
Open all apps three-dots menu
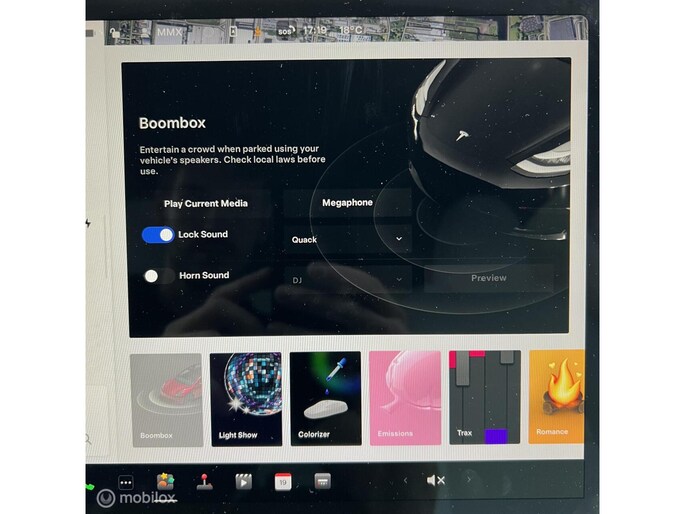(126, 481)
